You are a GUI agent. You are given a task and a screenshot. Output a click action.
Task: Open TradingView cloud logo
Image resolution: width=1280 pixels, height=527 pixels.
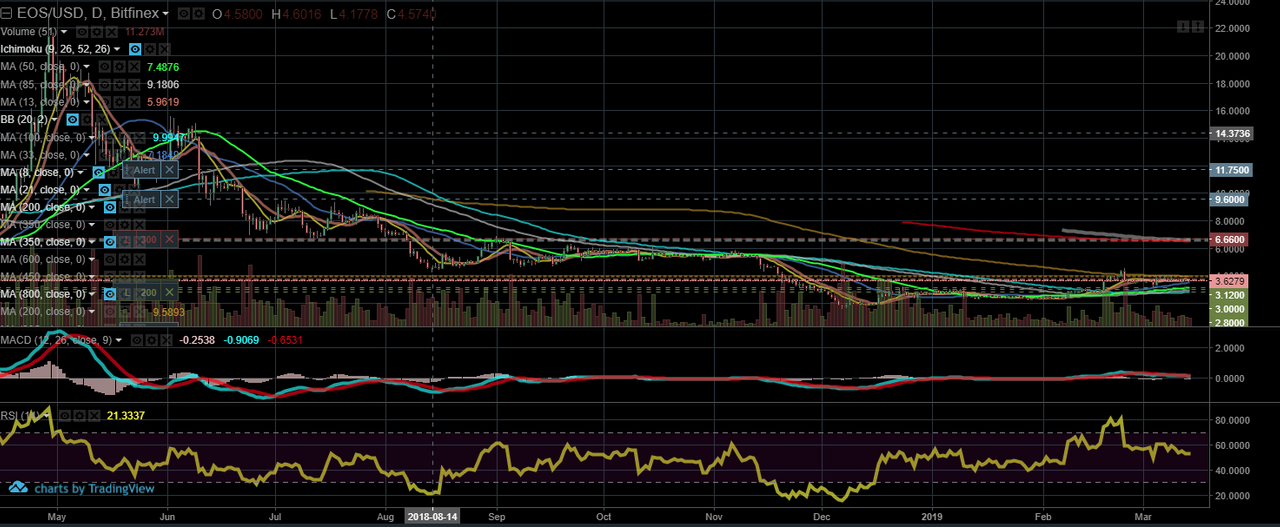(19, 487)
